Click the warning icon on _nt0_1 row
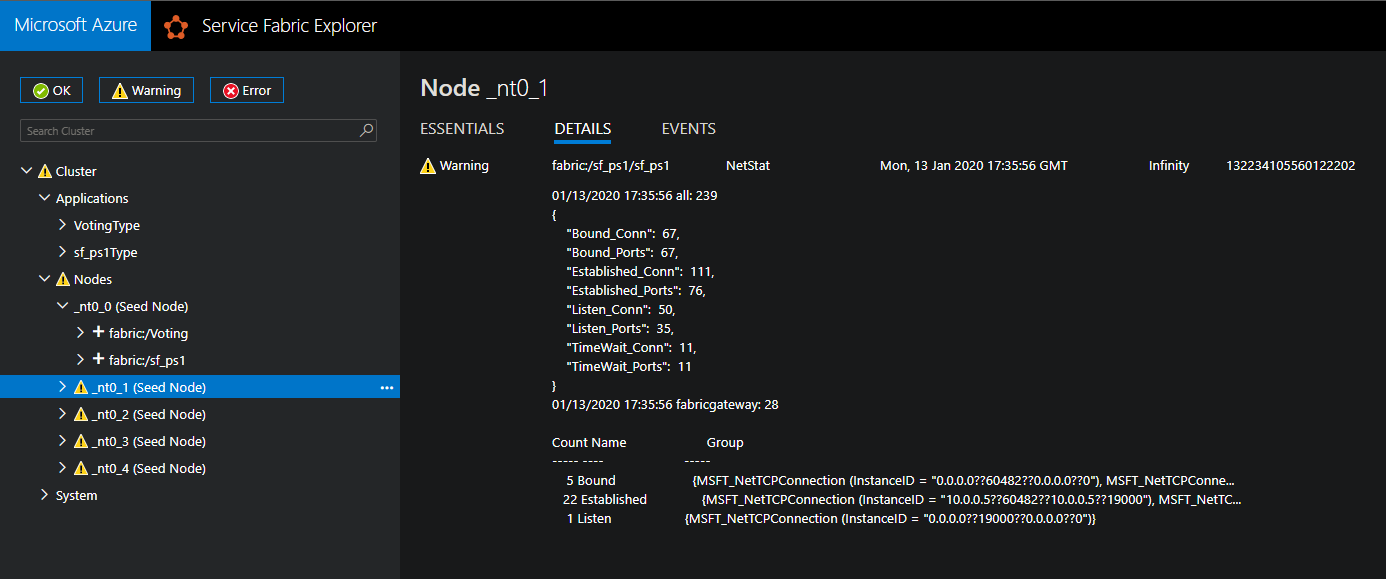 tap(81, 388)
